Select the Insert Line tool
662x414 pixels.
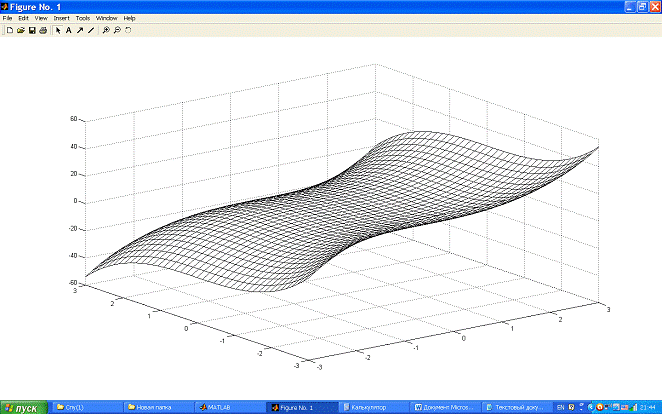point(90,30)
